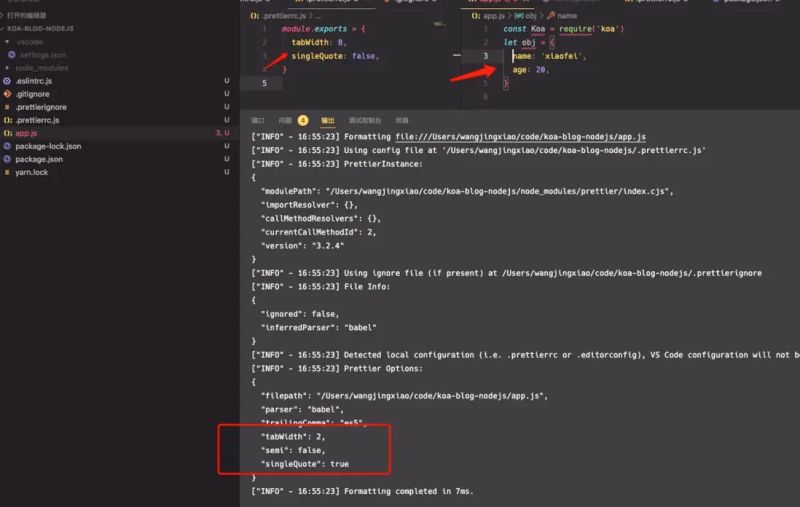The width and height of the screenshot is (800, 507).
Task: Click the app.js breadcrumb in right editor
Action: pos(493,16)
